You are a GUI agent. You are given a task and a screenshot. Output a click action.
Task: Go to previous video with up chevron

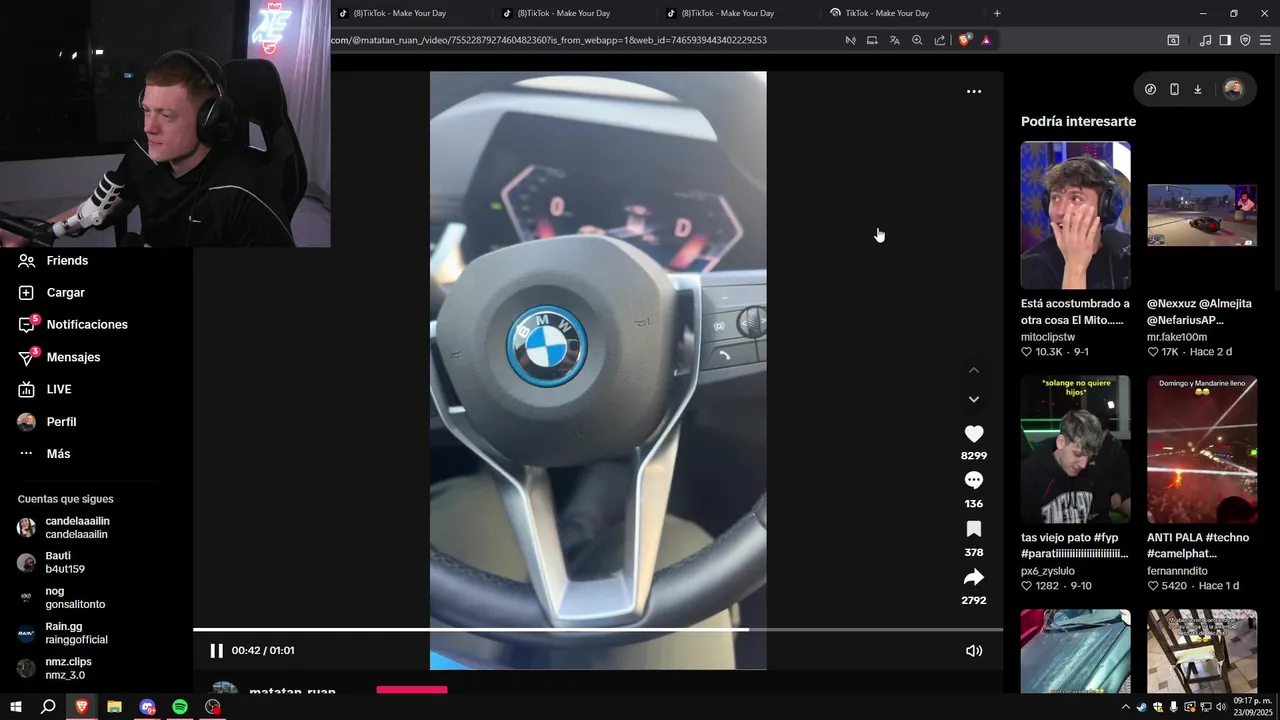pos(974,370)
